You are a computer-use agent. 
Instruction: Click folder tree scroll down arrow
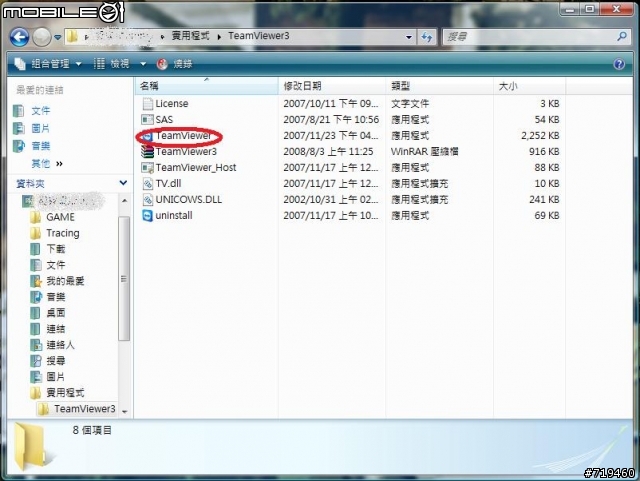pos(124,412)
